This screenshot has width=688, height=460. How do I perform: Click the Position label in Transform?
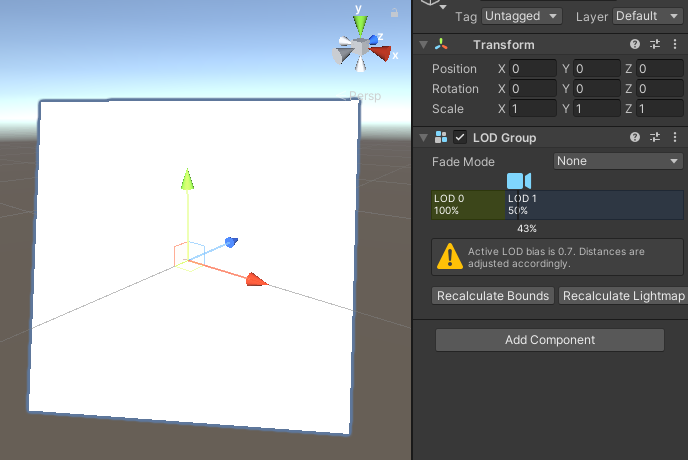(x=454, y=69)
